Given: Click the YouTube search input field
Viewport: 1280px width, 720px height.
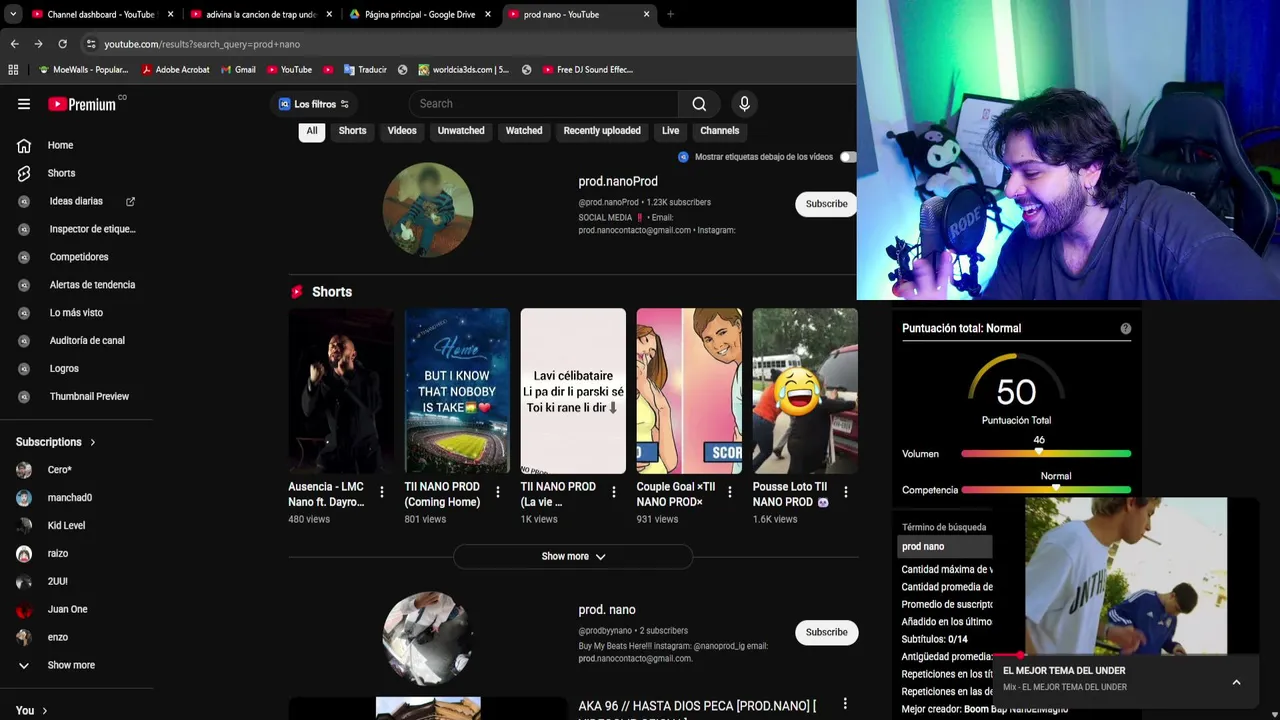Looking at the screenshot, I should pyautogui.click(x=544, y=104).
